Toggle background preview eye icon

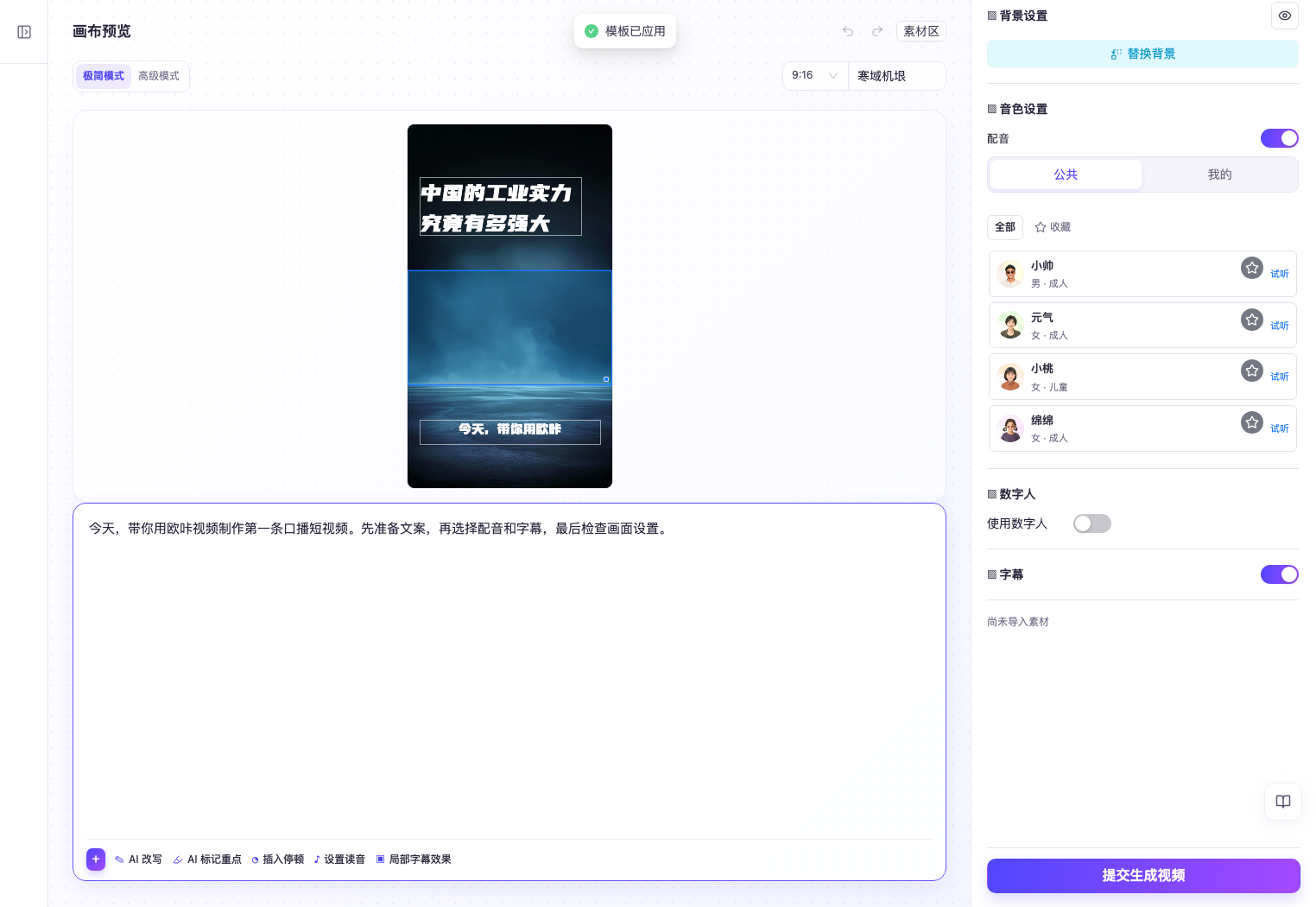1285,16
